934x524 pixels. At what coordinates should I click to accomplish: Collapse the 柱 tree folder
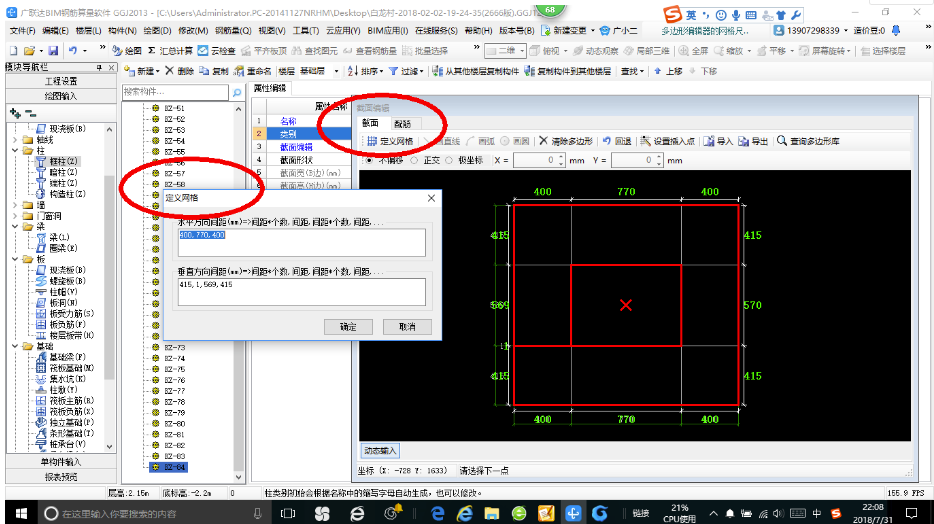15,151
